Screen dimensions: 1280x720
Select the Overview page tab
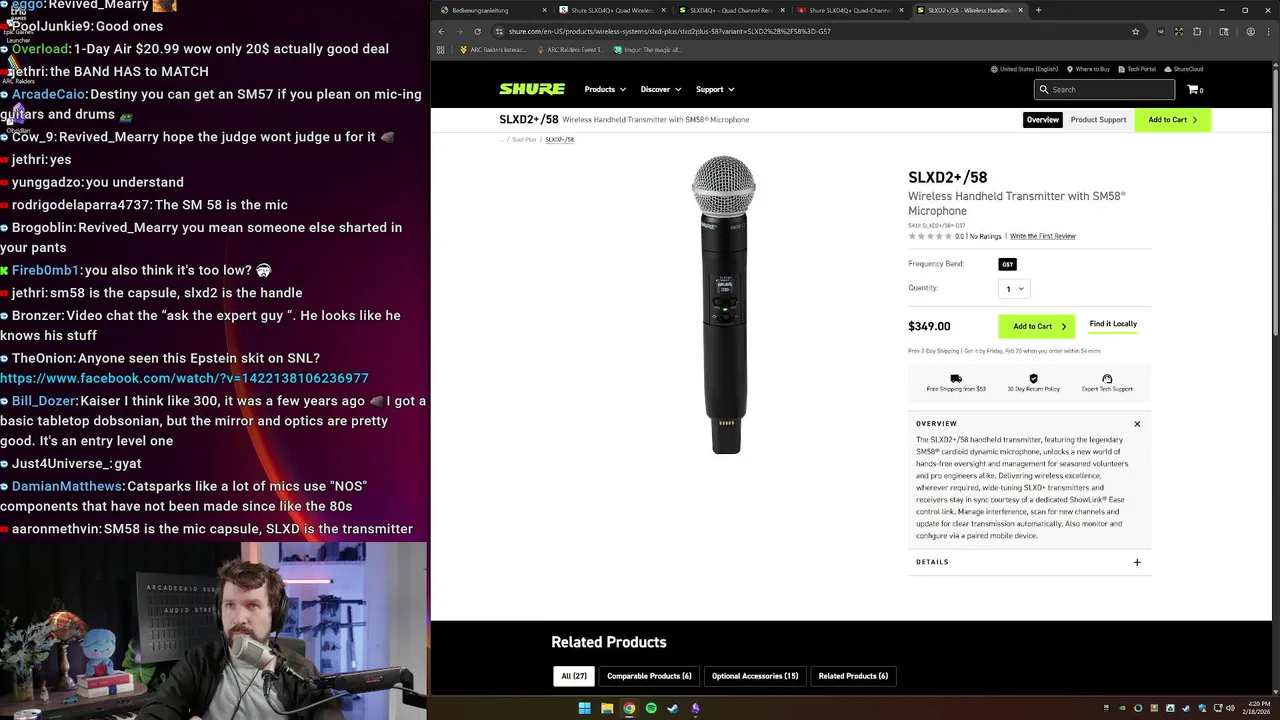(1042, 119)
